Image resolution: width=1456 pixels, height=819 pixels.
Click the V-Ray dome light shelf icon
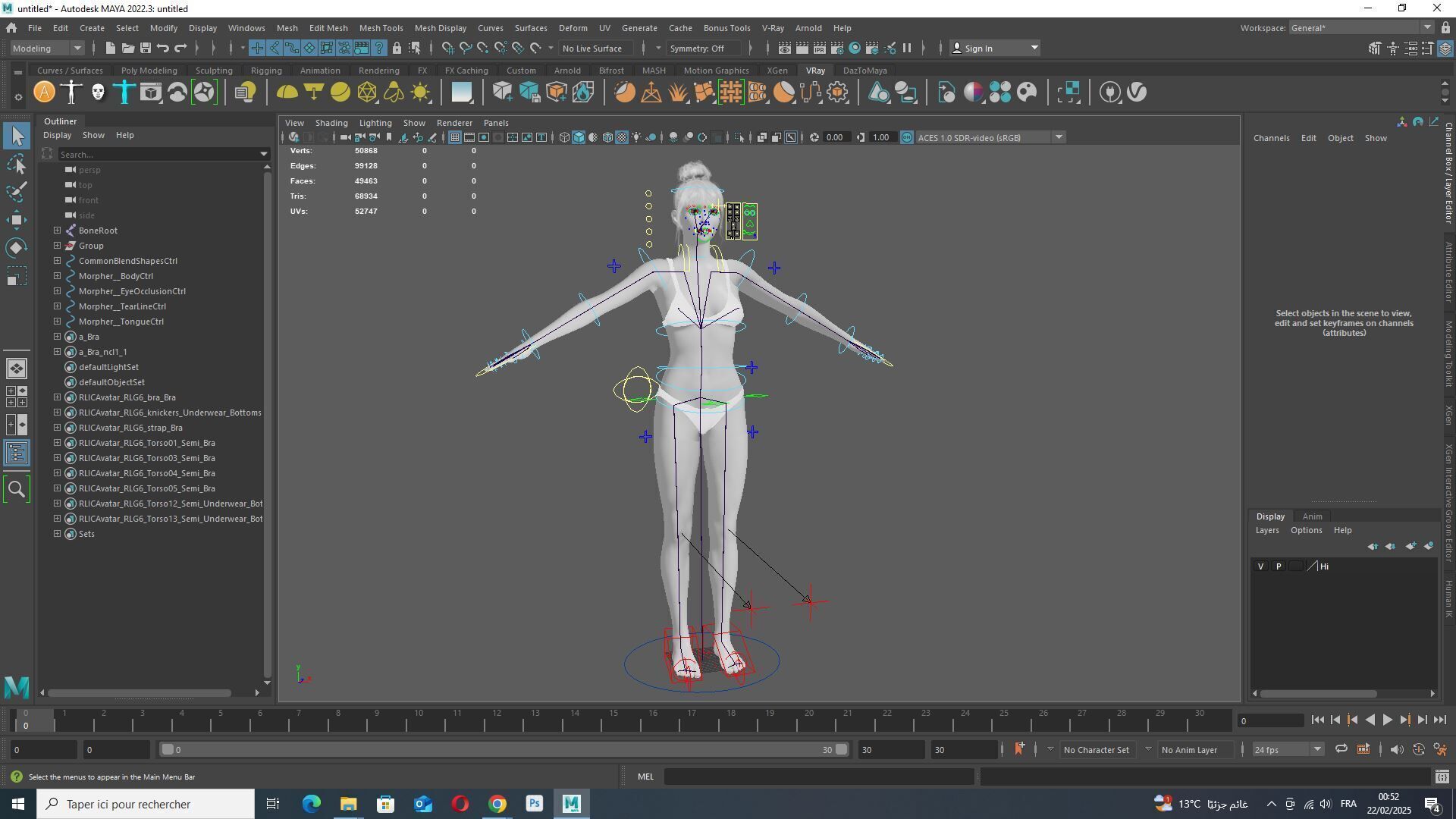coord(287,93)
